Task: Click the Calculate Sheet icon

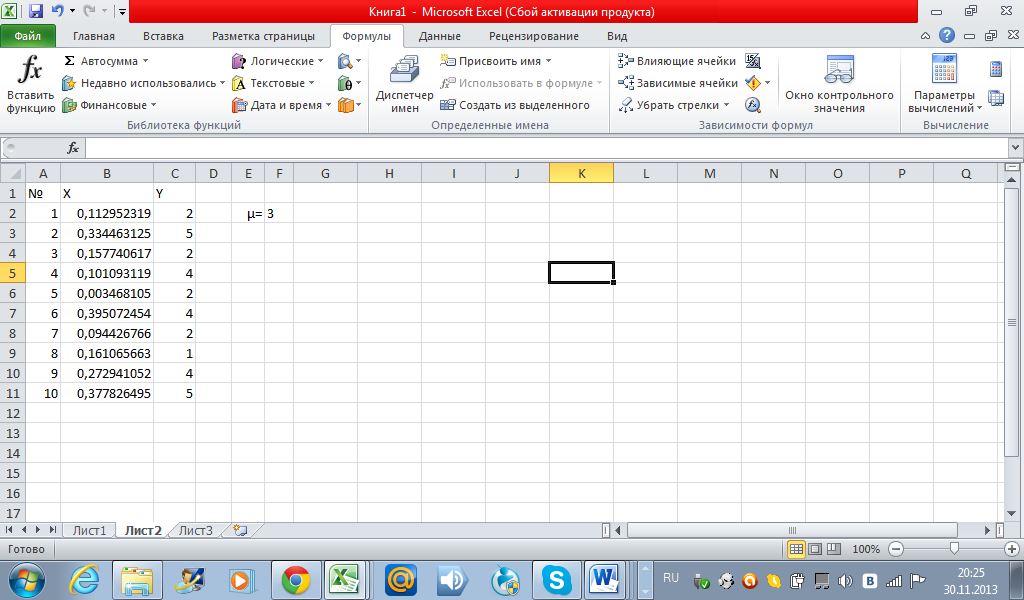Action: (996, 98)
